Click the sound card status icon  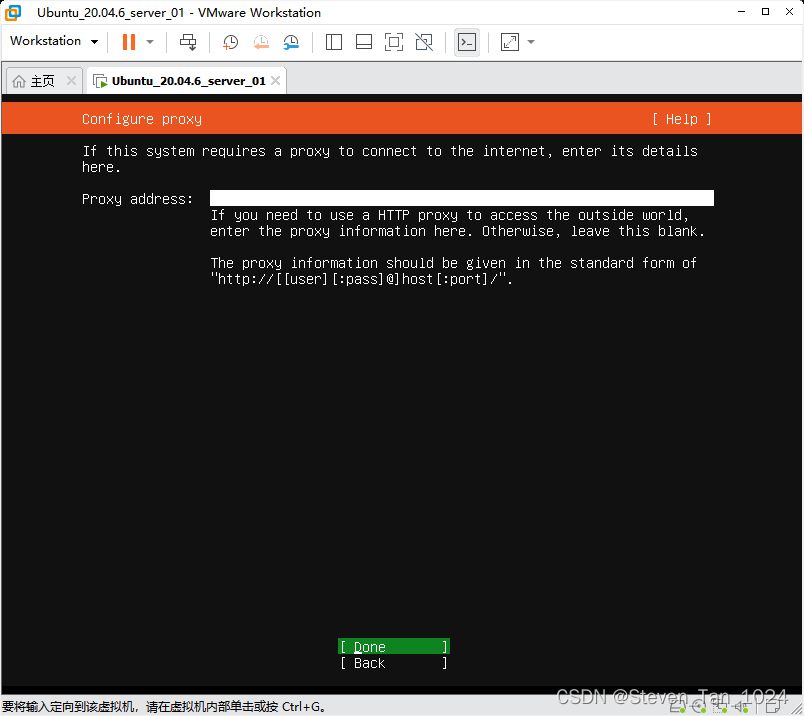tap(741, 708)
